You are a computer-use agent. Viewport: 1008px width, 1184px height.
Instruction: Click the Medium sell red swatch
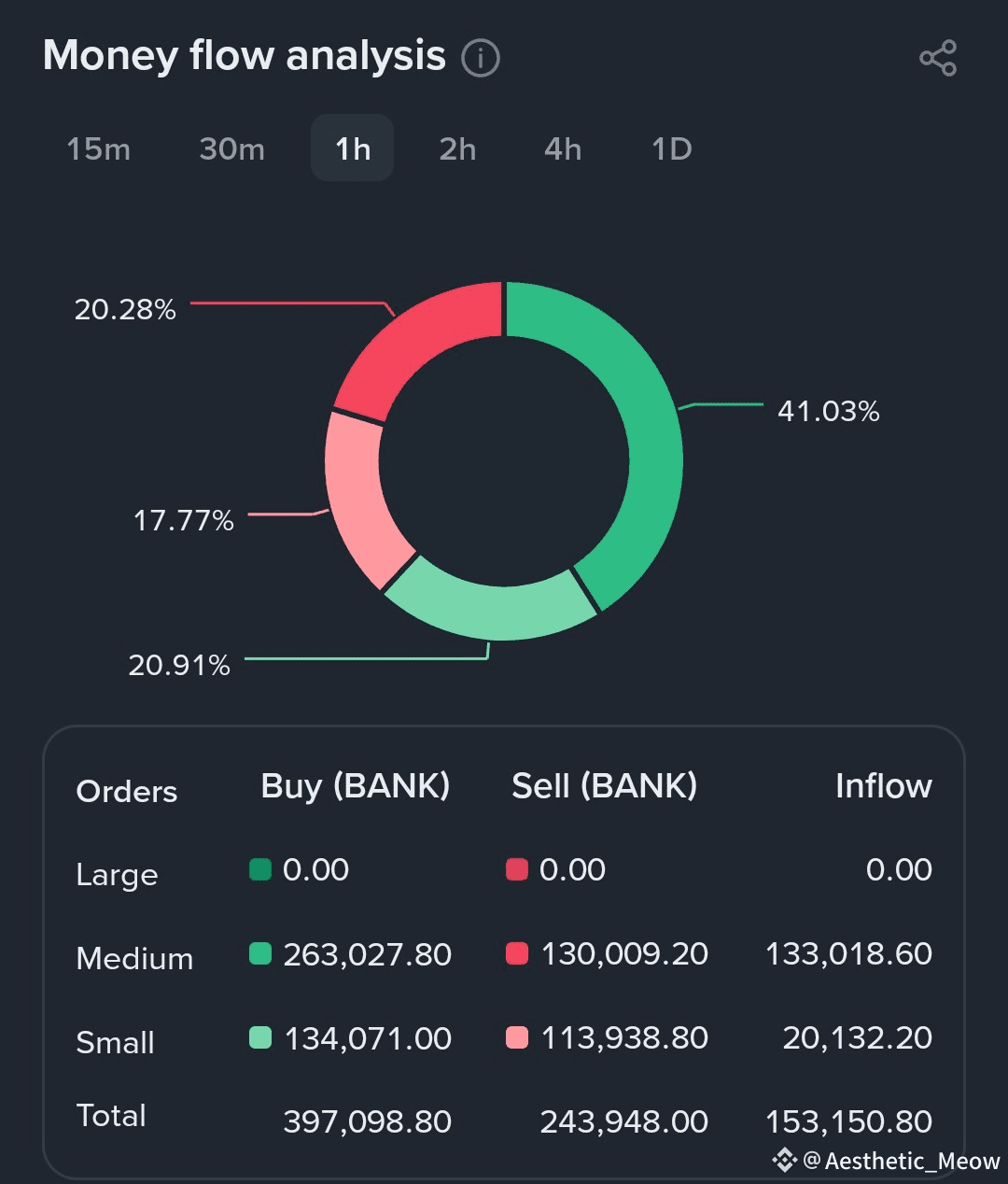(516, 953)
